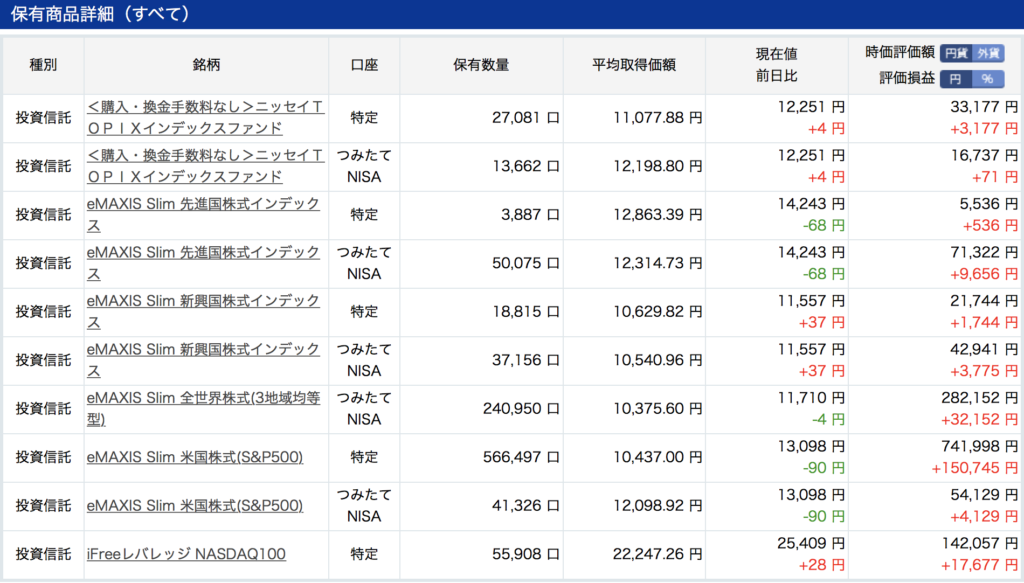Click 特定 account cell in iFreeレバレッジ row
The width and height of the screenshot is (1024, 583).
(364, 554)
